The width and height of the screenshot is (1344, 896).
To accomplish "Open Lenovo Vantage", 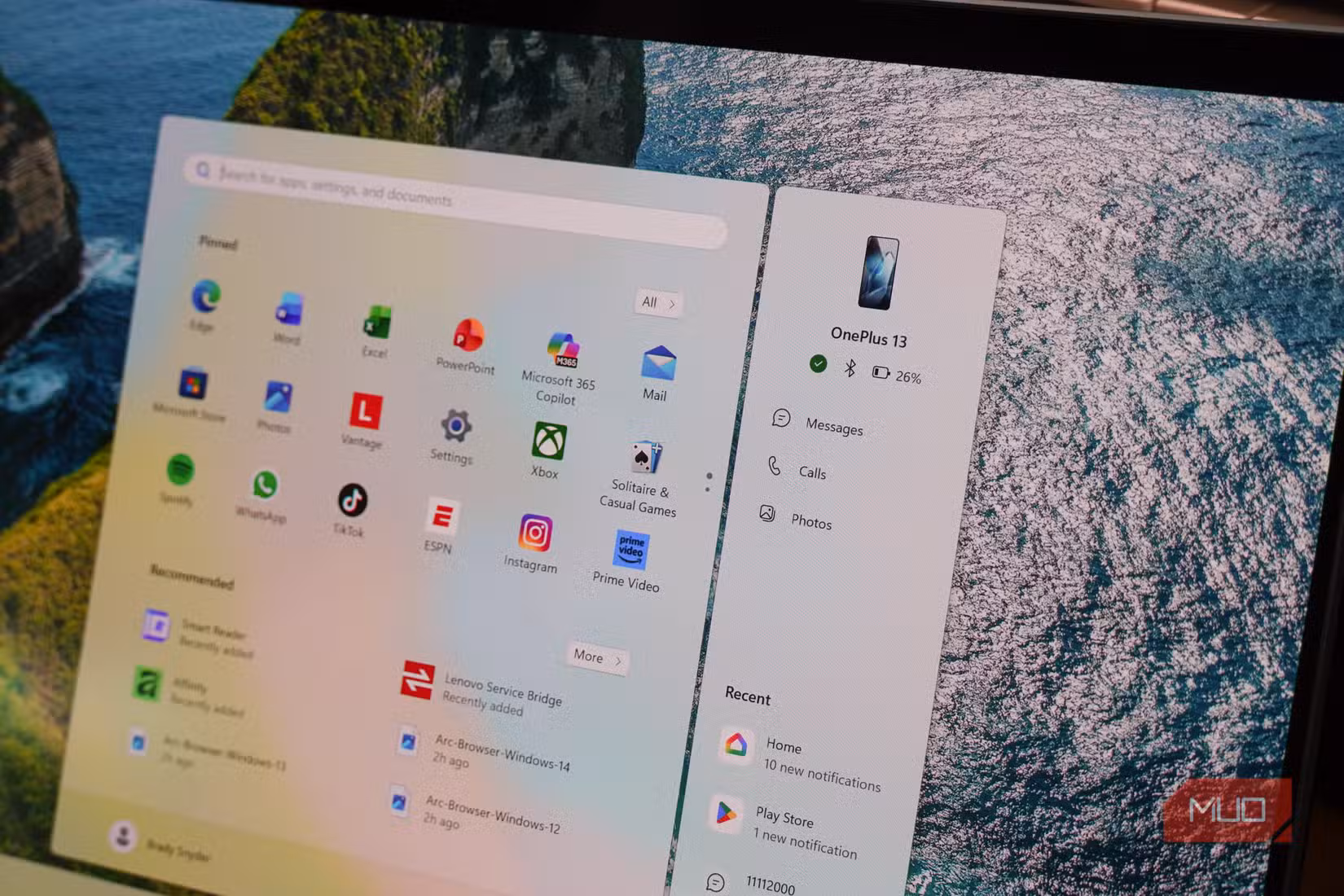I will click(366, 415).
